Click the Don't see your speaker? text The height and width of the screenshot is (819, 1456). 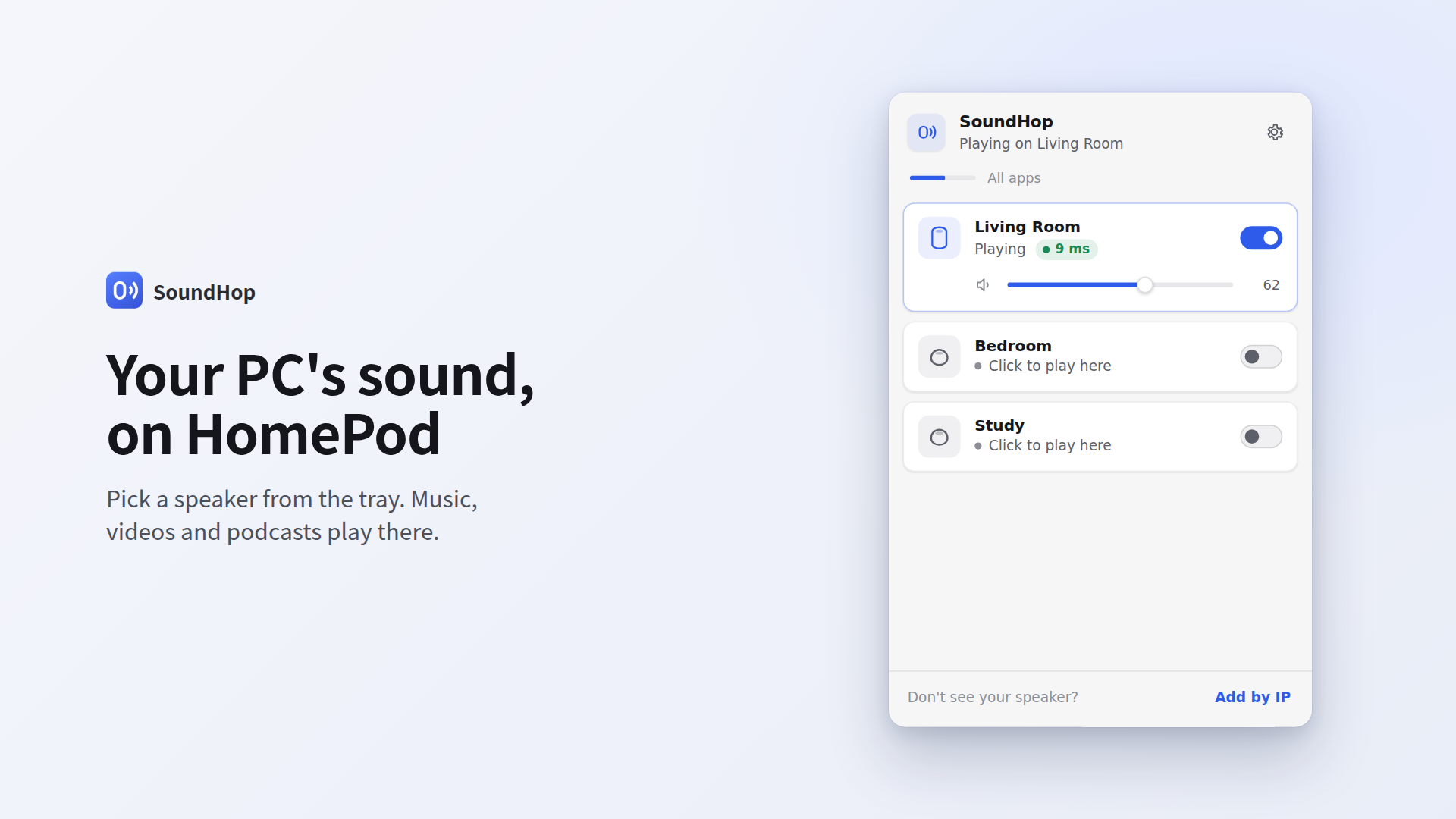992,697
